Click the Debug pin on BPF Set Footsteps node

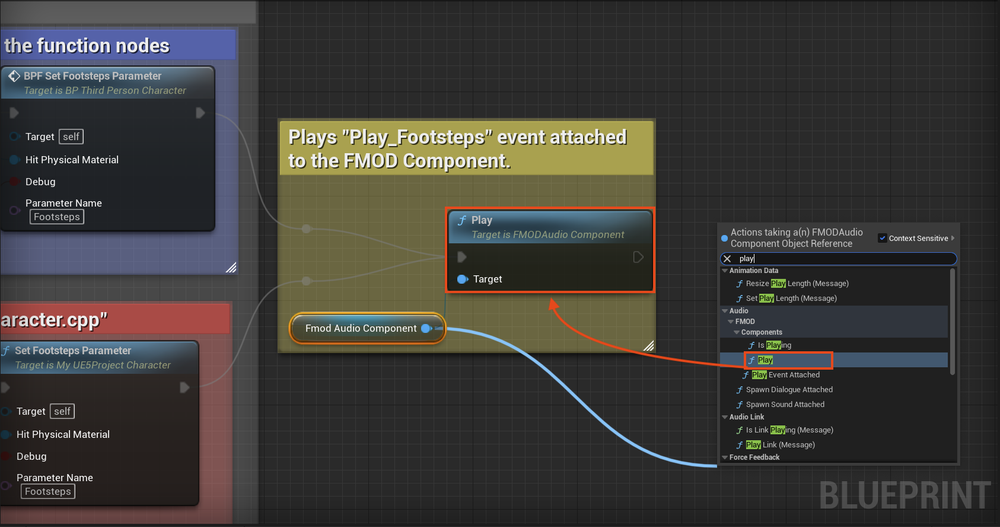[15, 182]
